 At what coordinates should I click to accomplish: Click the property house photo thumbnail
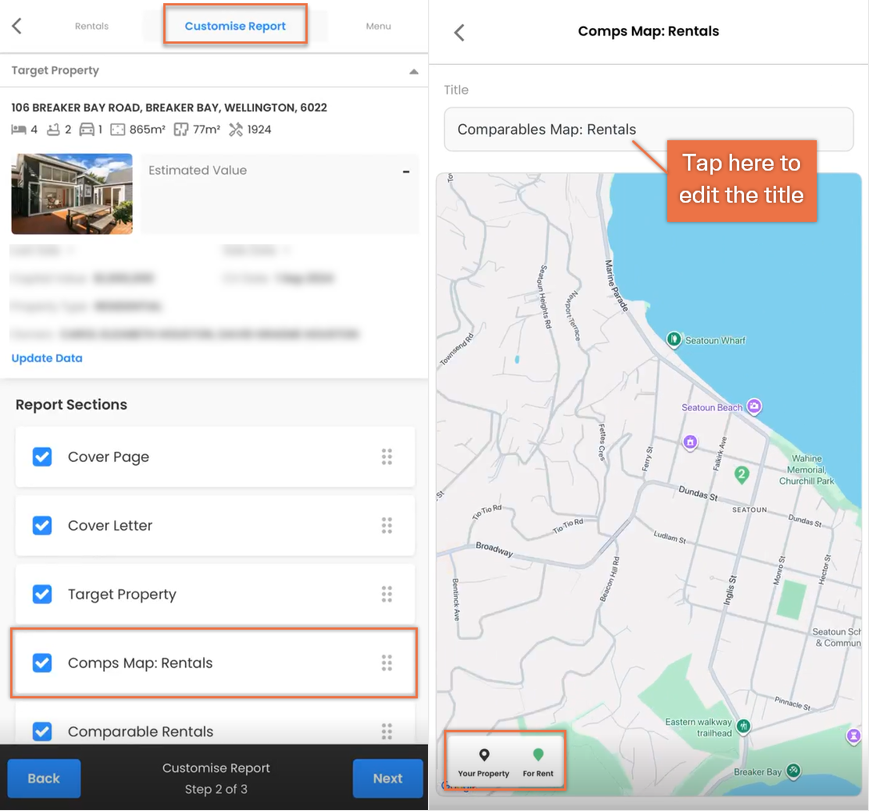72,194
